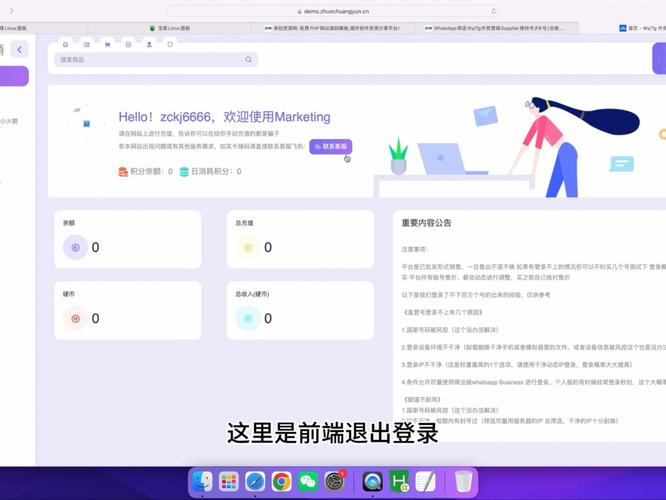Click the red icon in 硬币 card
Viewport: 666px width, 500px height.
point(76,318)
